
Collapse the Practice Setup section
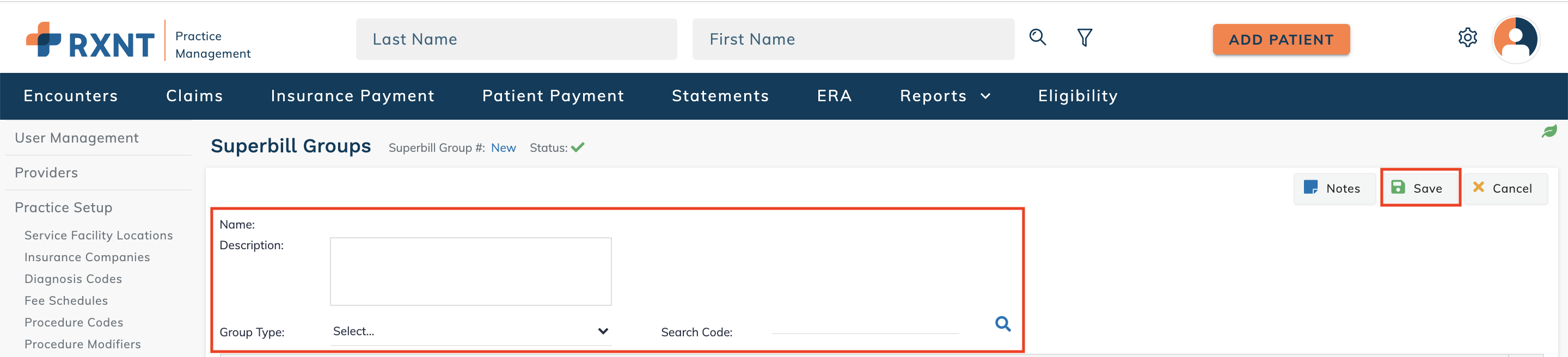pos(63,207)
